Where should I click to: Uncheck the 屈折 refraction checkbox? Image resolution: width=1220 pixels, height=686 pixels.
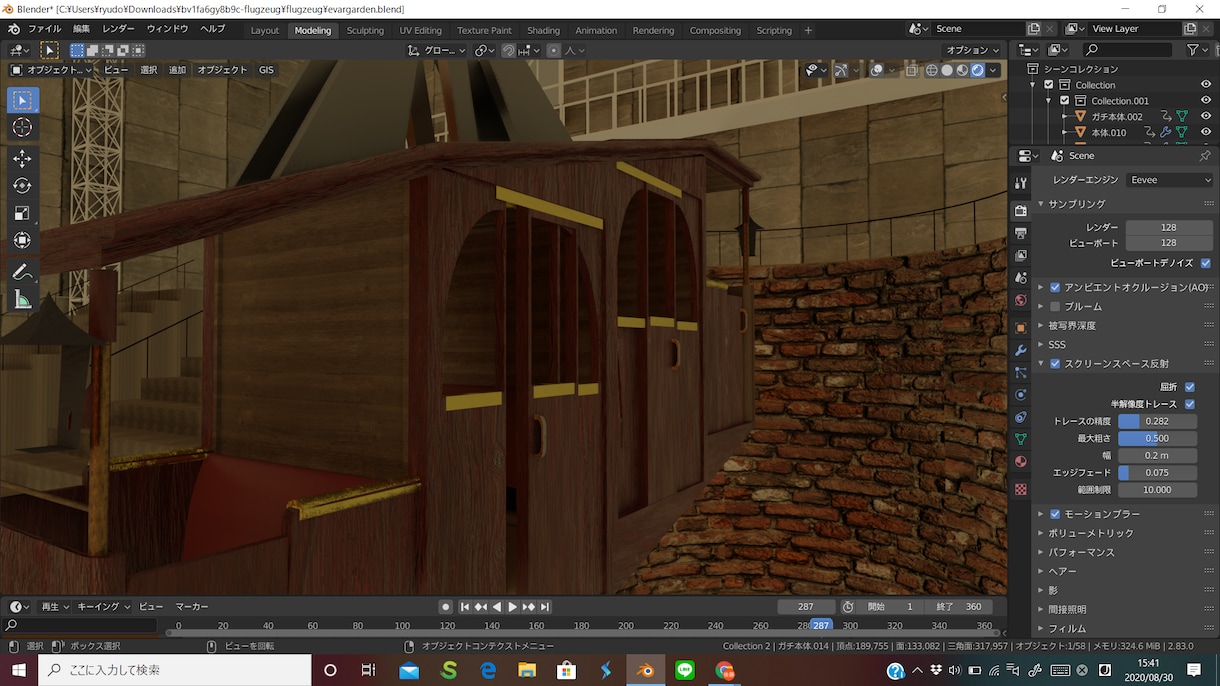click(x=1190, y=387)
